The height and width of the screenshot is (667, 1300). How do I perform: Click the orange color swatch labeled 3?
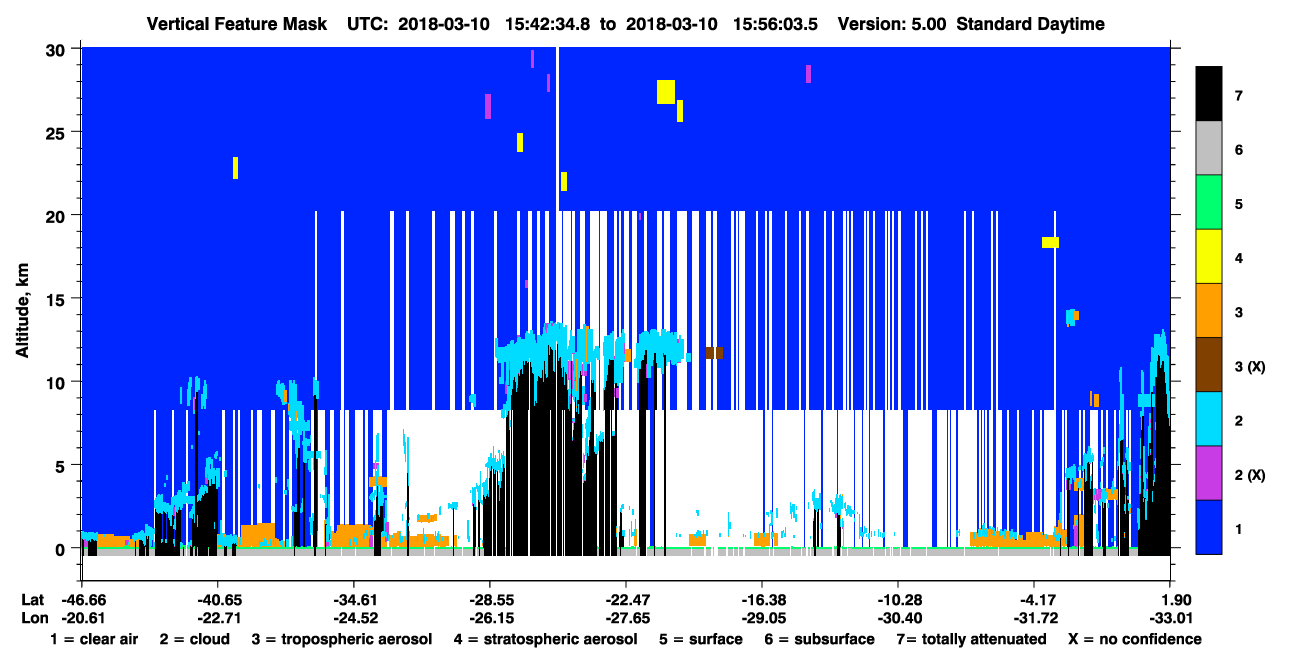[x=1208, y=312]
